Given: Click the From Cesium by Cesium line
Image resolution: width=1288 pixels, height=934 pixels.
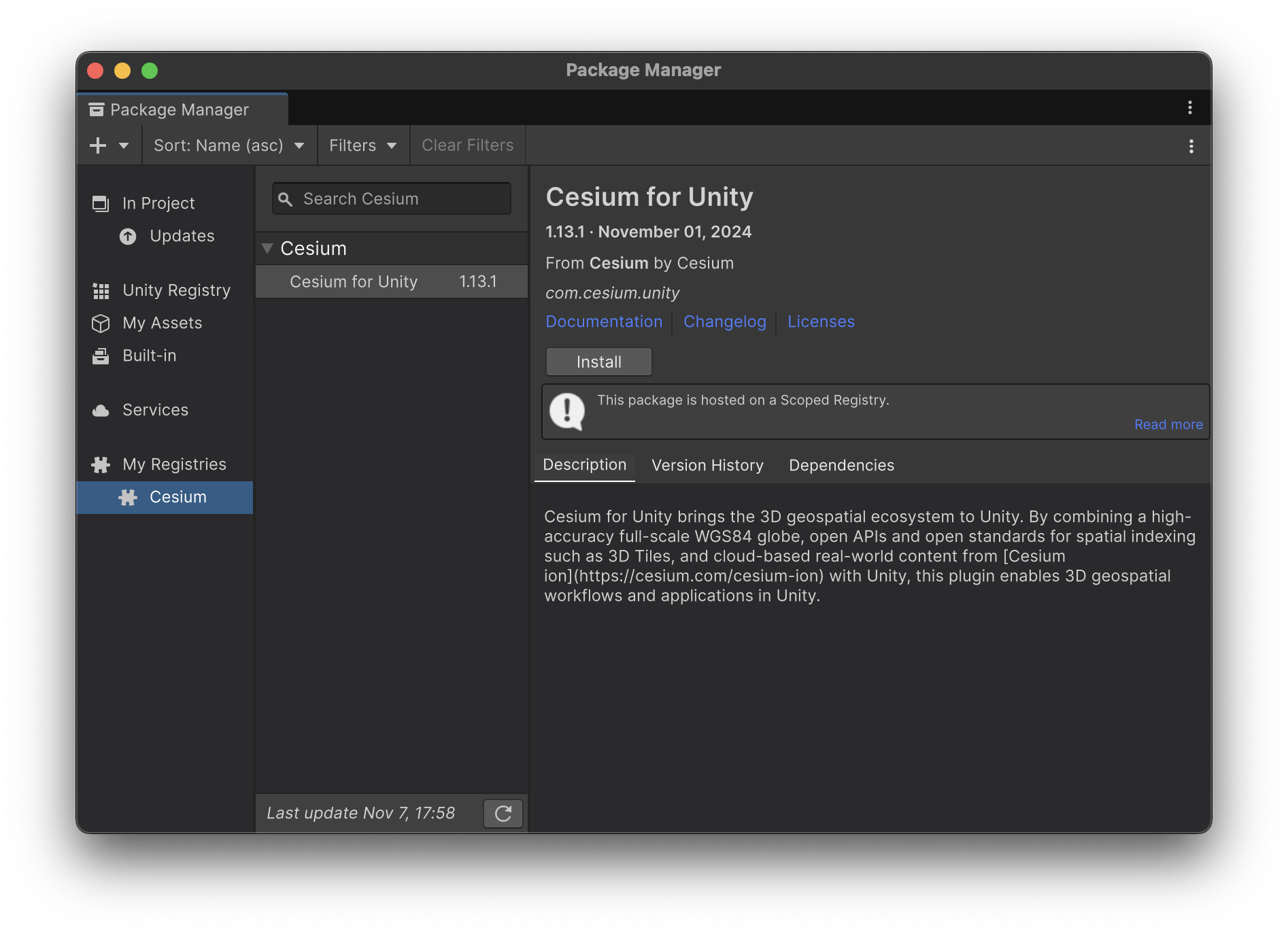Looking at the screenshot, I should click(x=639, y=263).
